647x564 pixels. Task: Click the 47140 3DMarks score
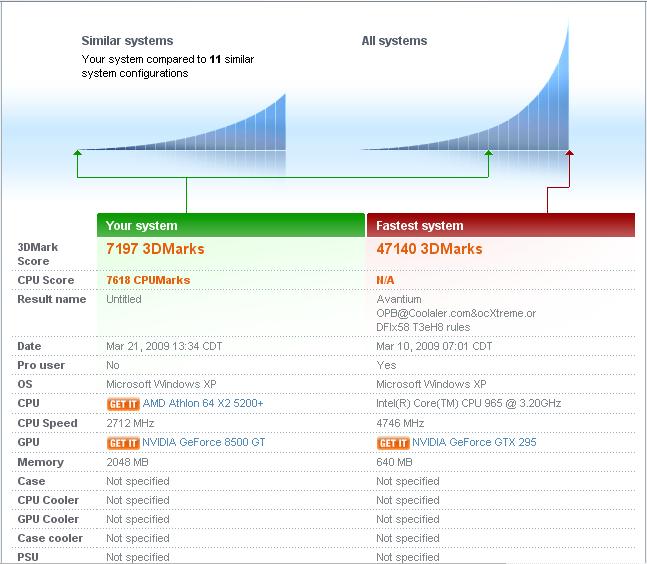coord(429,249)
